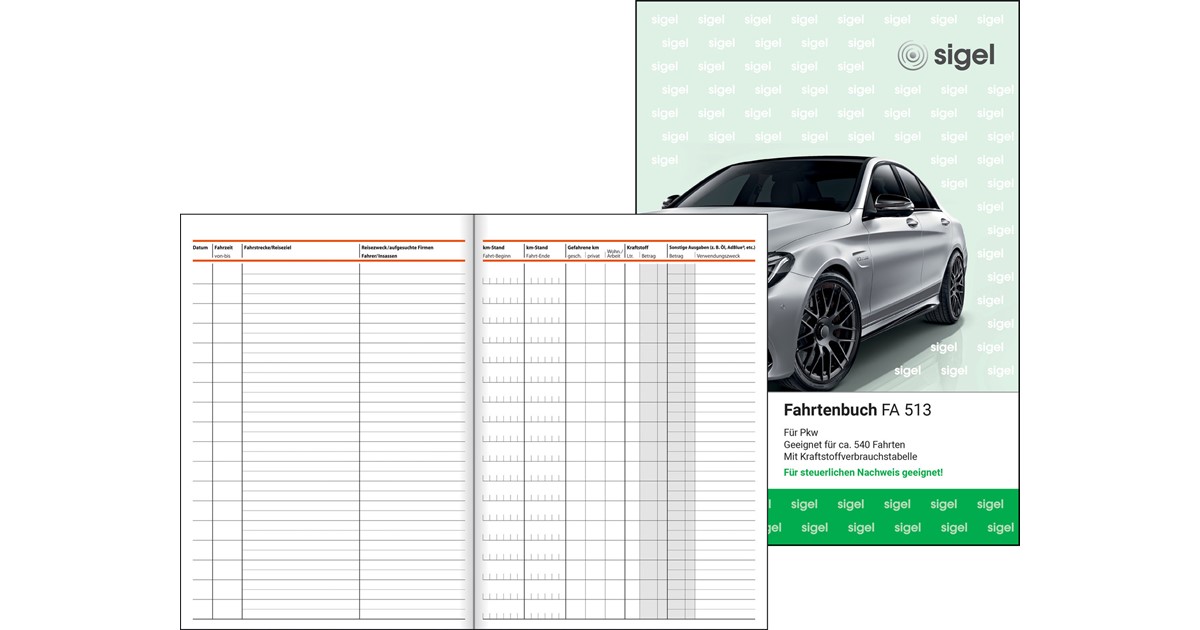Click the Reisezweck/aufgesuchte Firmen header
1200x630 pixels.
(x=397, y=247)
